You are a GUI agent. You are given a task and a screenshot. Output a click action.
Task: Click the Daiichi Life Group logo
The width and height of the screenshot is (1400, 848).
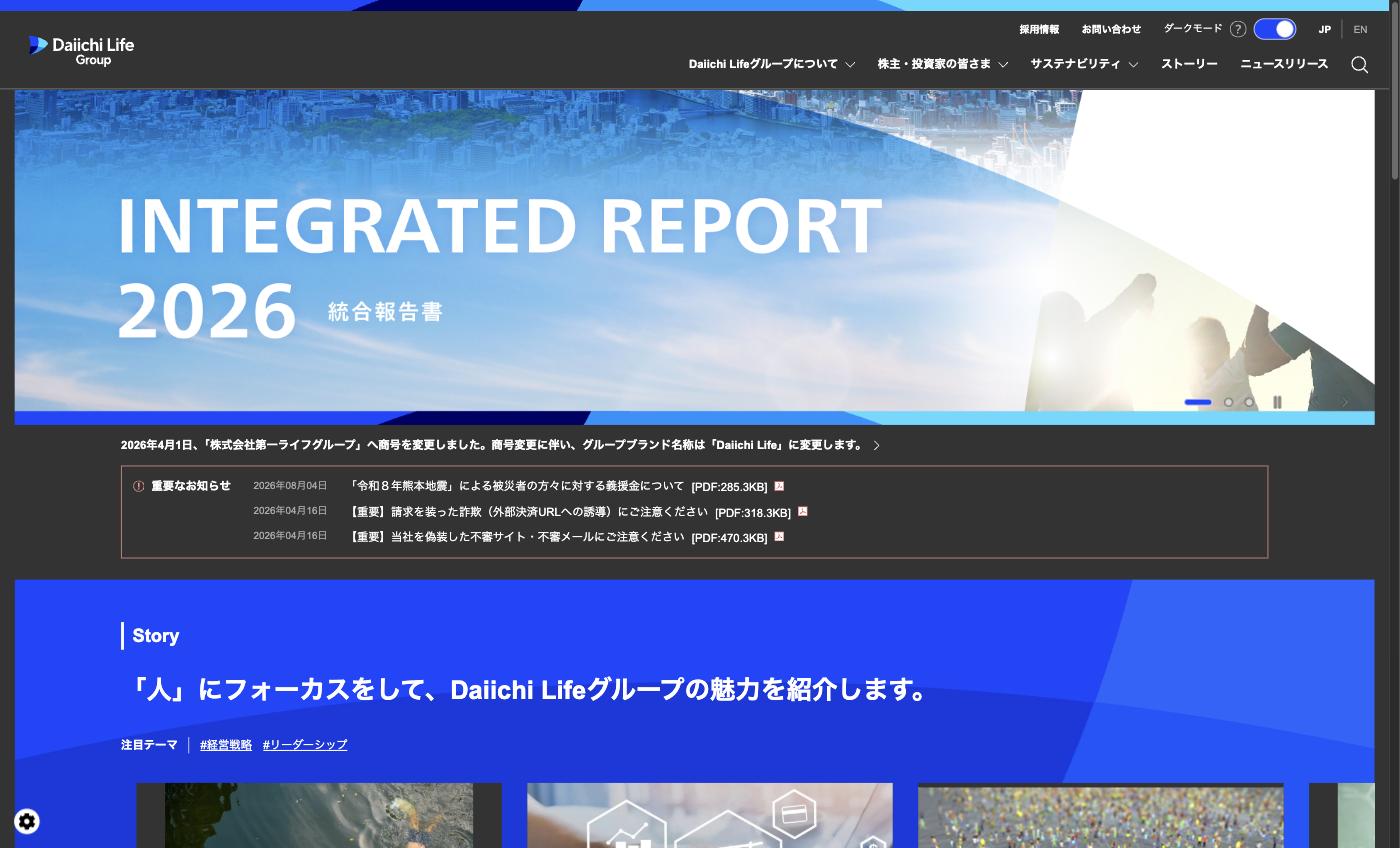coord(82,51)
